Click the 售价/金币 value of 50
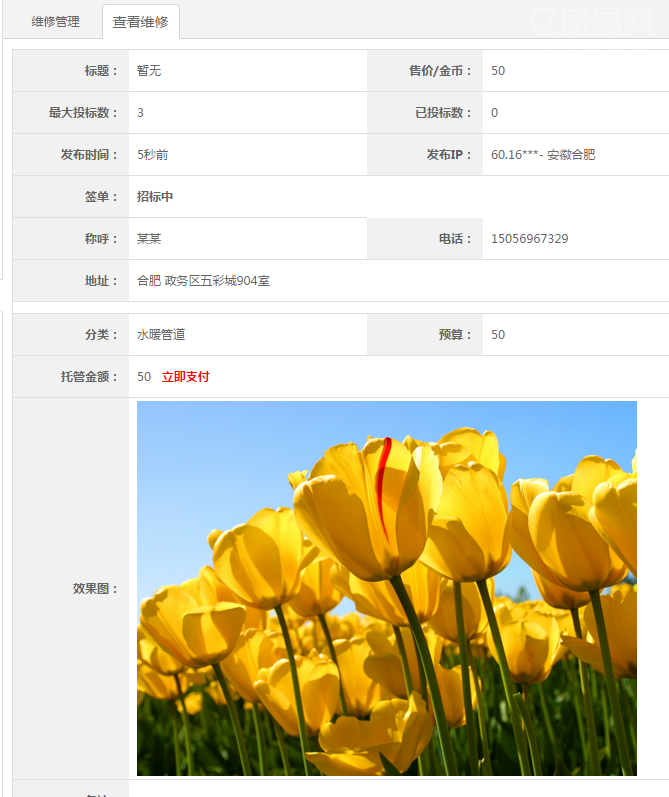 click(x=498, y=71)
